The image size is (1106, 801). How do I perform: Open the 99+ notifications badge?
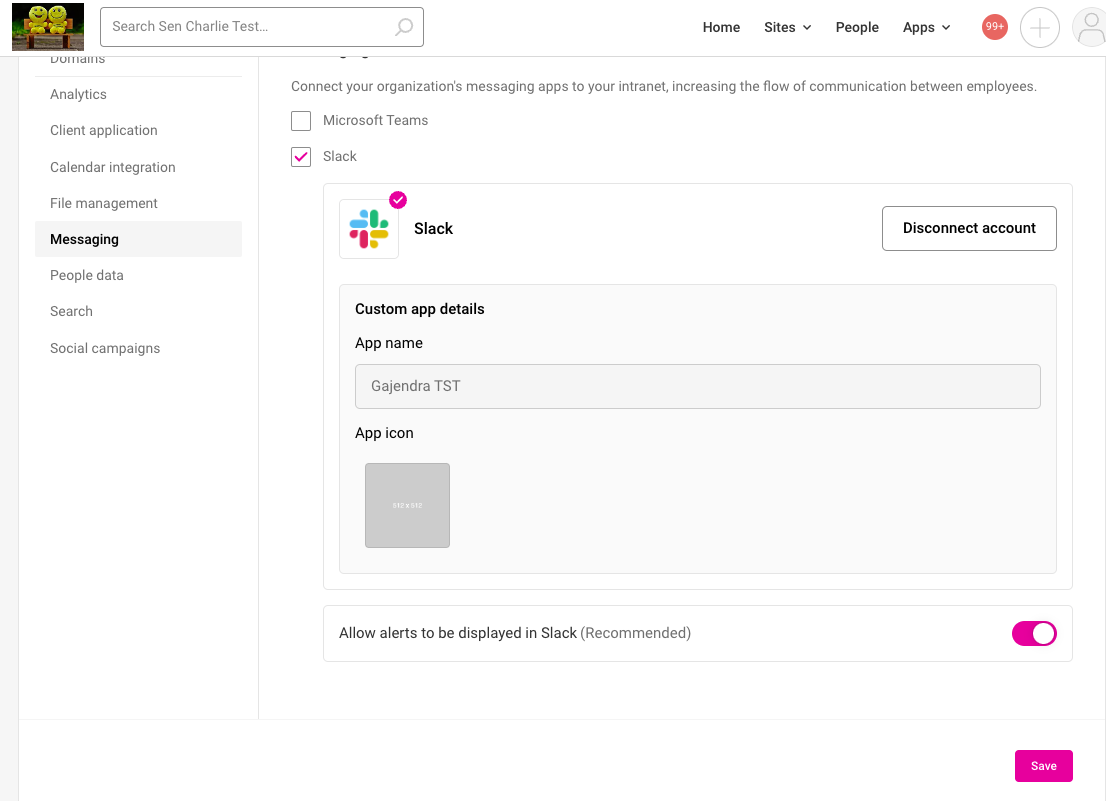pos(994,27)
